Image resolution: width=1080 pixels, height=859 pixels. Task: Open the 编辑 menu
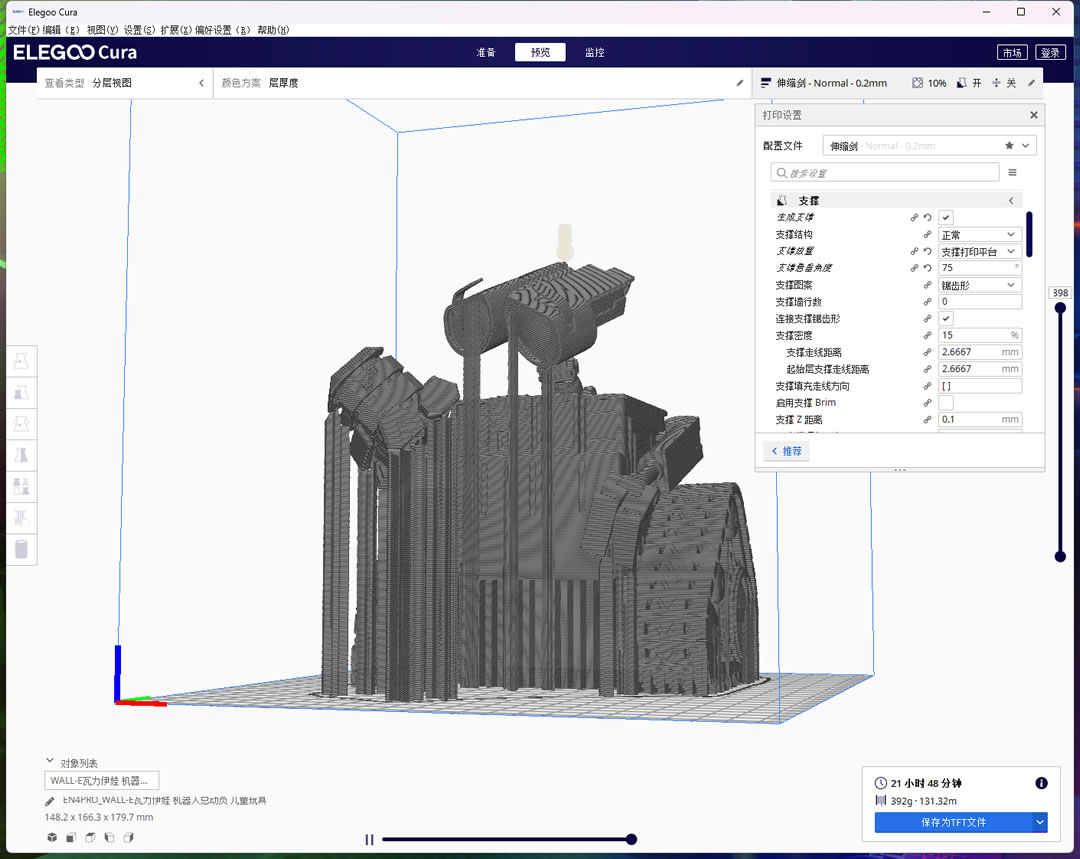[61, 30]
